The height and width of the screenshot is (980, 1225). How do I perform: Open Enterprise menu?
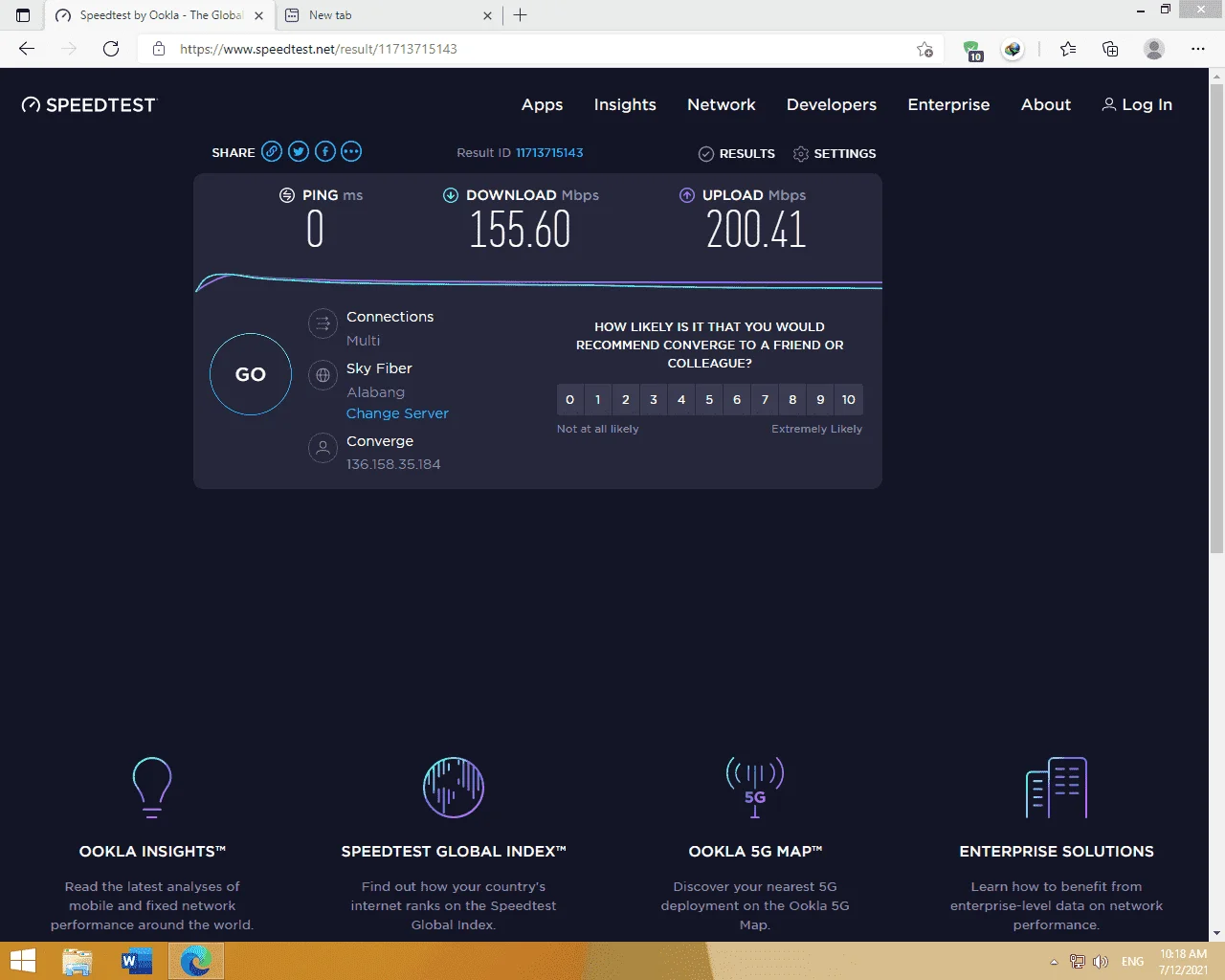[x=948, y=105]
